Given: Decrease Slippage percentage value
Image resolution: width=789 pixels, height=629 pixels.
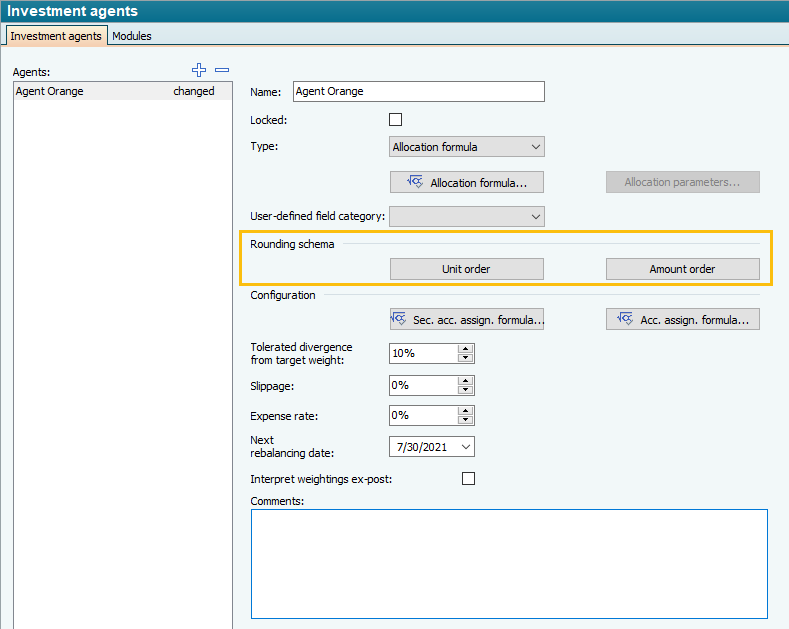Looking at the screenshot, I should [x=465, y=390].
